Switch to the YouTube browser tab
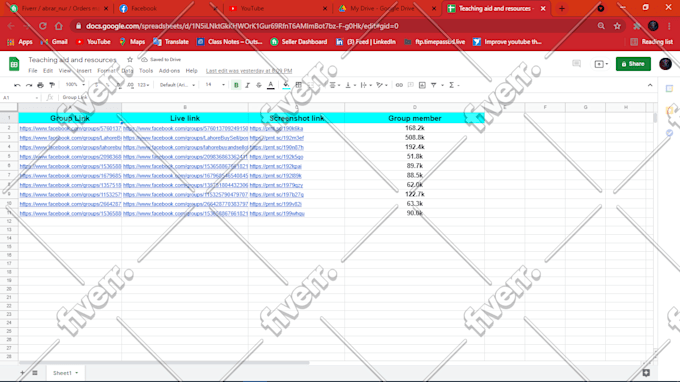 pos(278,8)
